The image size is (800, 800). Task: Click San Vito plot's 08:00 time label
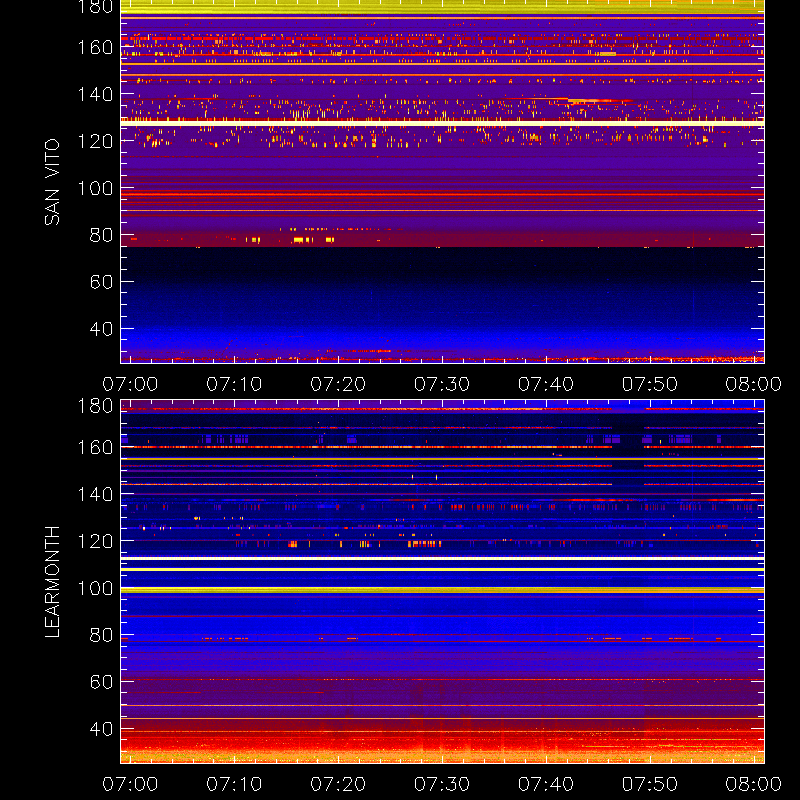(754, 384)
